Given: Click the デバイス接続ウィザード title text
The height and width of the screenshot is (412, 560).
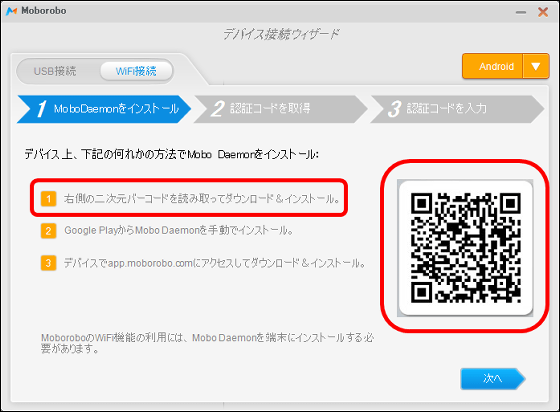Looking at the screenshot, I should (x=281, y=34).
